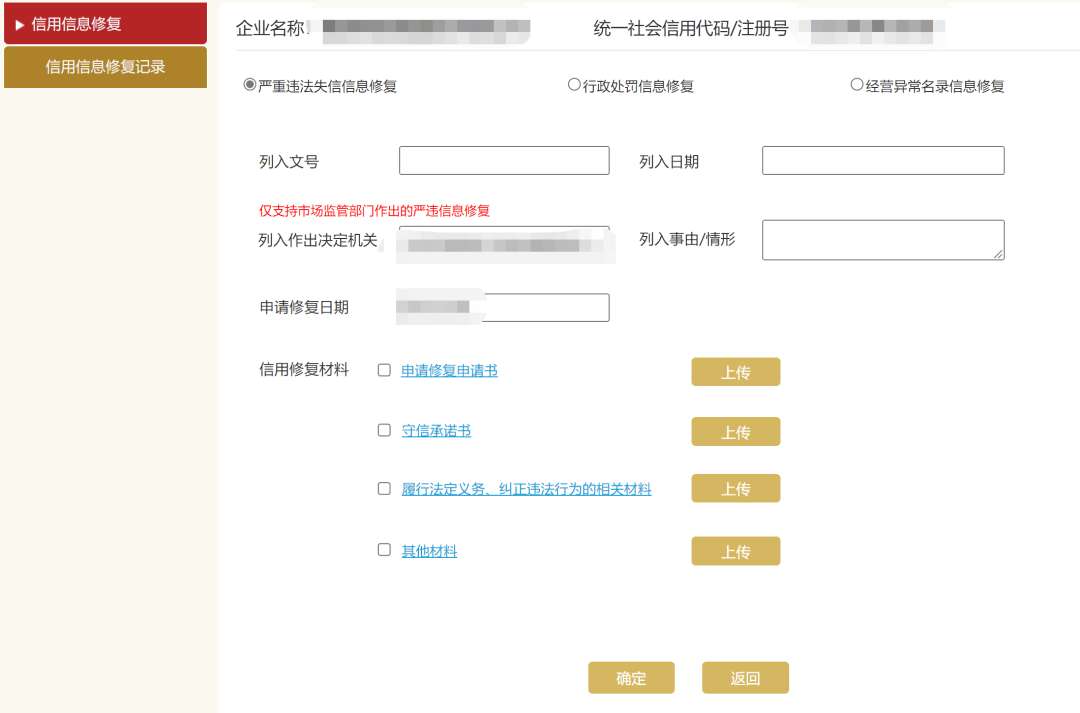Viewport: 1080px width, 713px height.
Task: Select 行政处罚信息修复 radio option
Action: click(574, 85)
